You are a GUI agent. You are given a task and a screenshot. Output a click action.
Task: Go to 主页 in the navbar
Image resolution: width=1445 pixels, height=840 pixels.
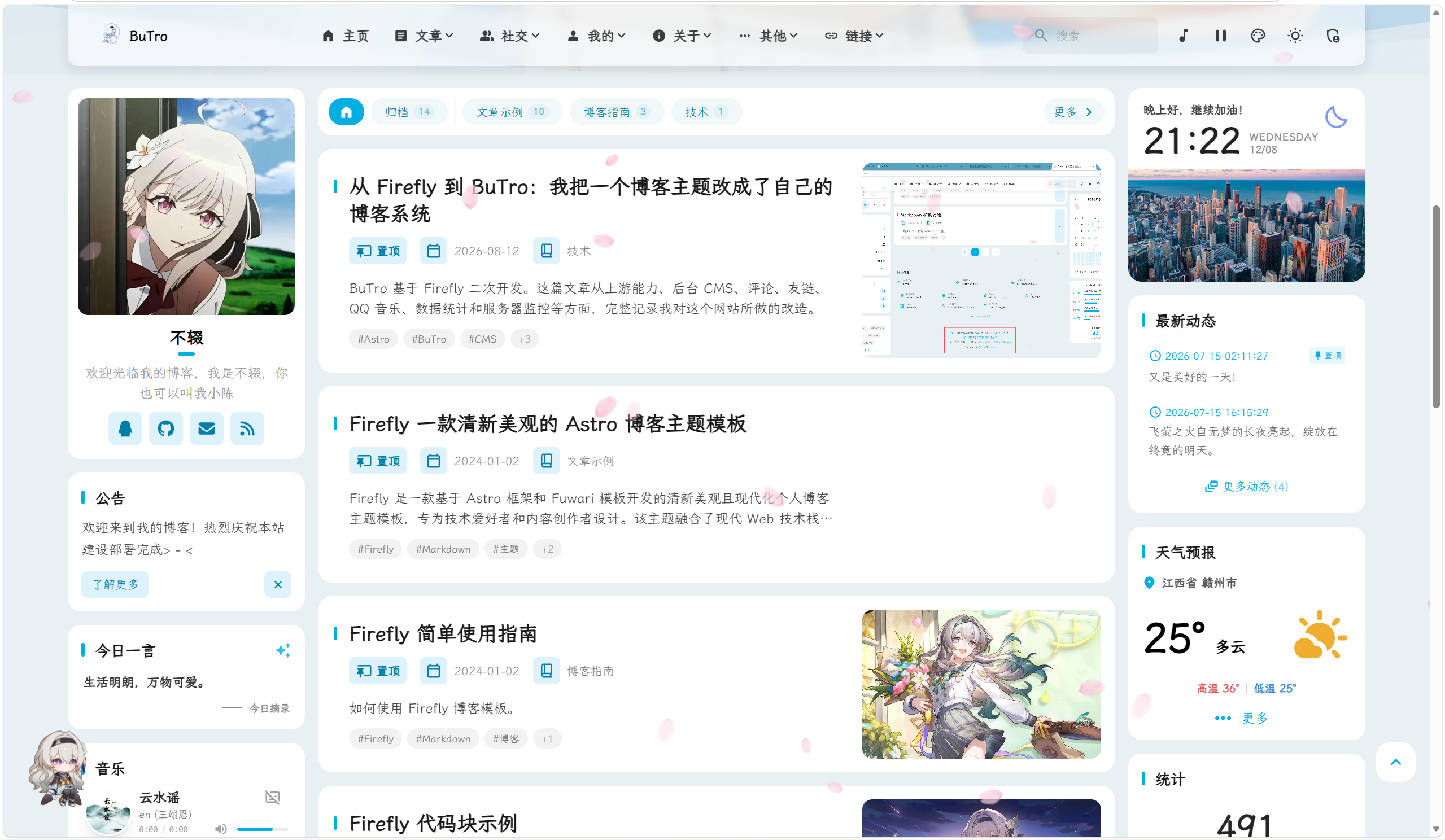pos(345,36)
